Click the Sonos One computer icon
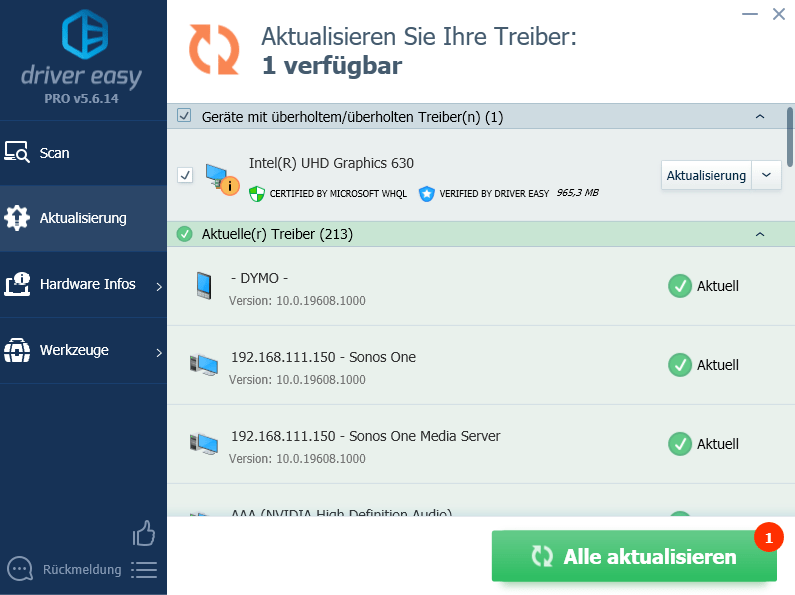This screenshot has height=595, width=795. tap(204, 365)
